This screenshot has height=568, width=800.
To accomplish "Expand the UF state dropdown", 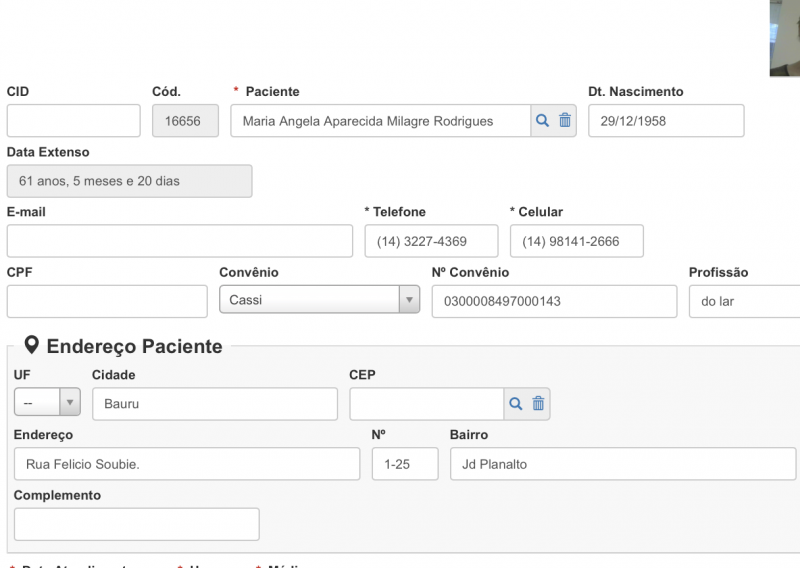I will [x=47, y=404].
